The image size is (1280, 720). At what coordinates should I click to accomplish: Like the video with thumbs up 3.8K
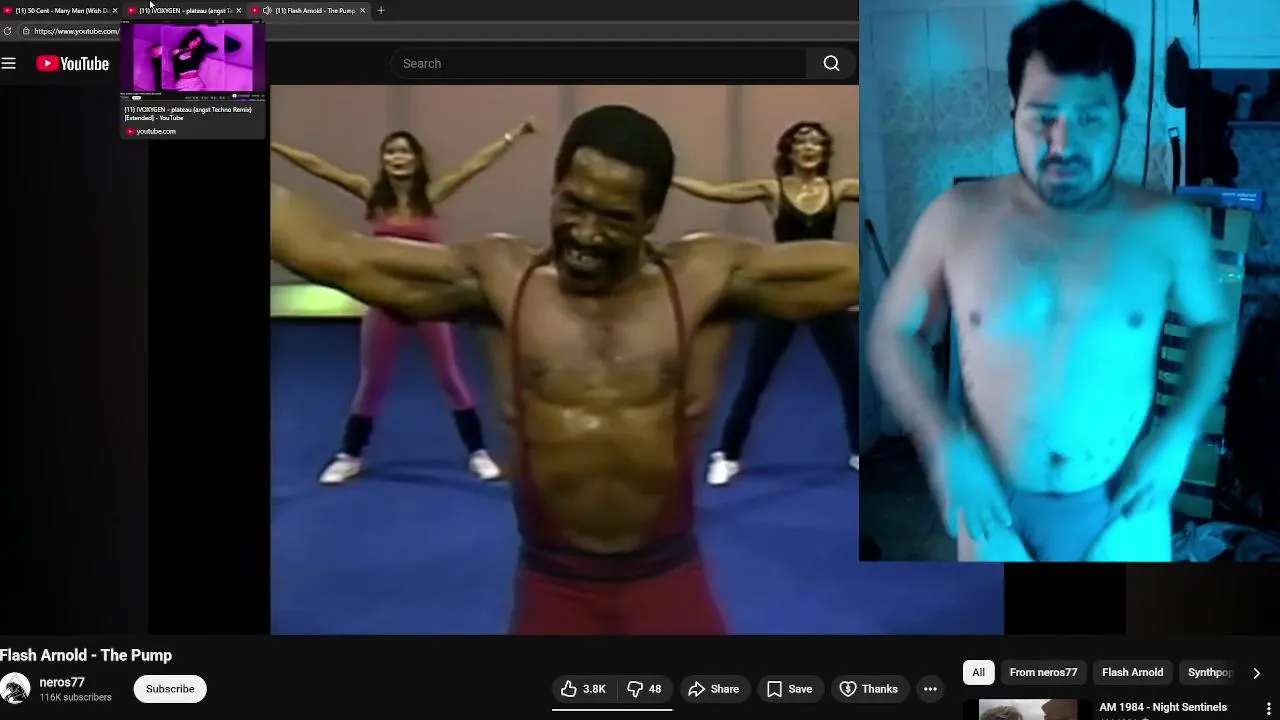(583, 689)
